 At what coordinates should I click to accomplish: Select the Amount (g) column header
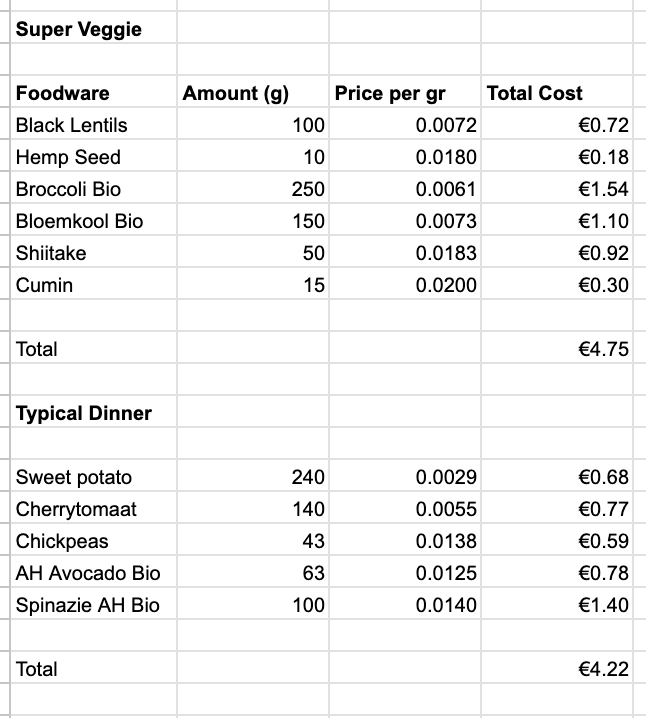(x=236, y=94)
